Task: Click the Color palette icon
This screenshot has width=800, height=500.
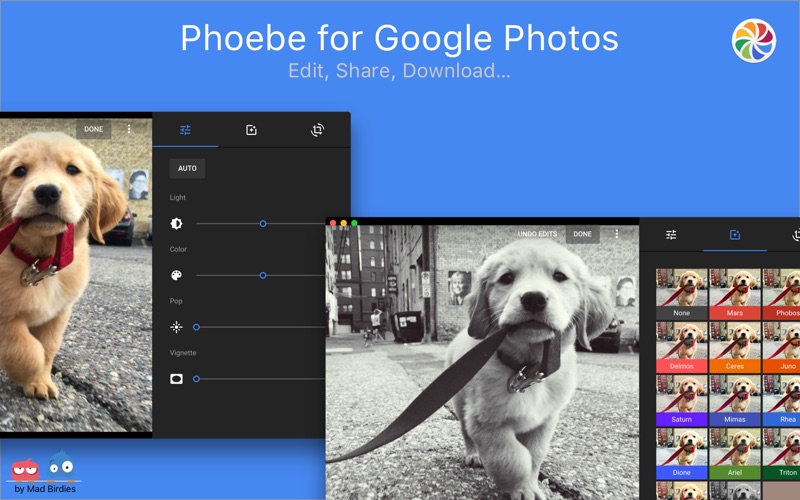Action: [x=176, y=276]
